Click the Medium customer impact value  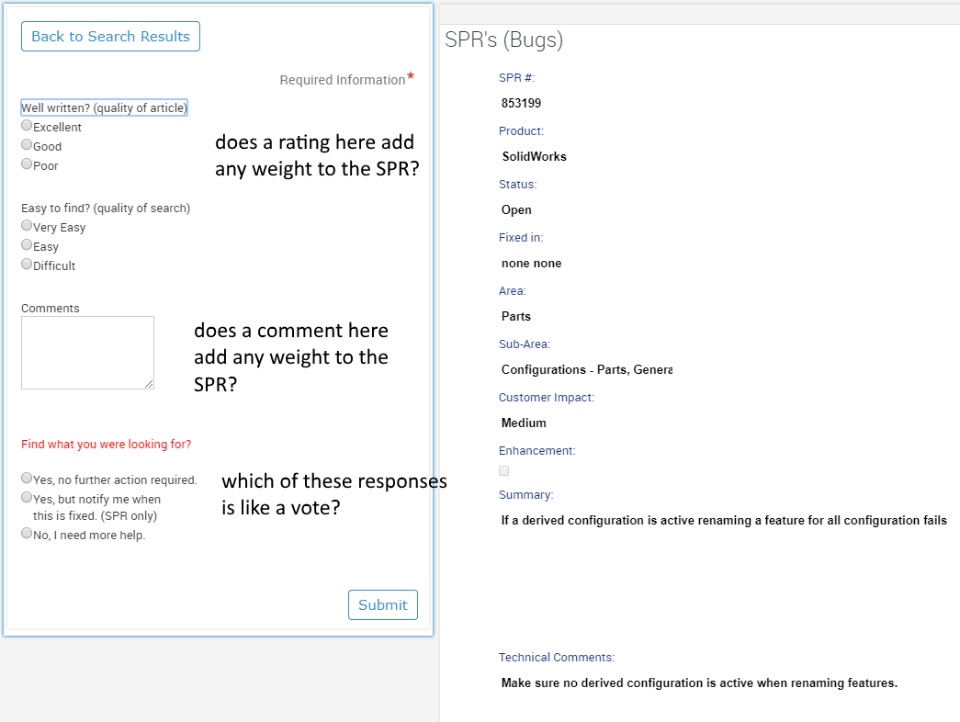[523, 423]
